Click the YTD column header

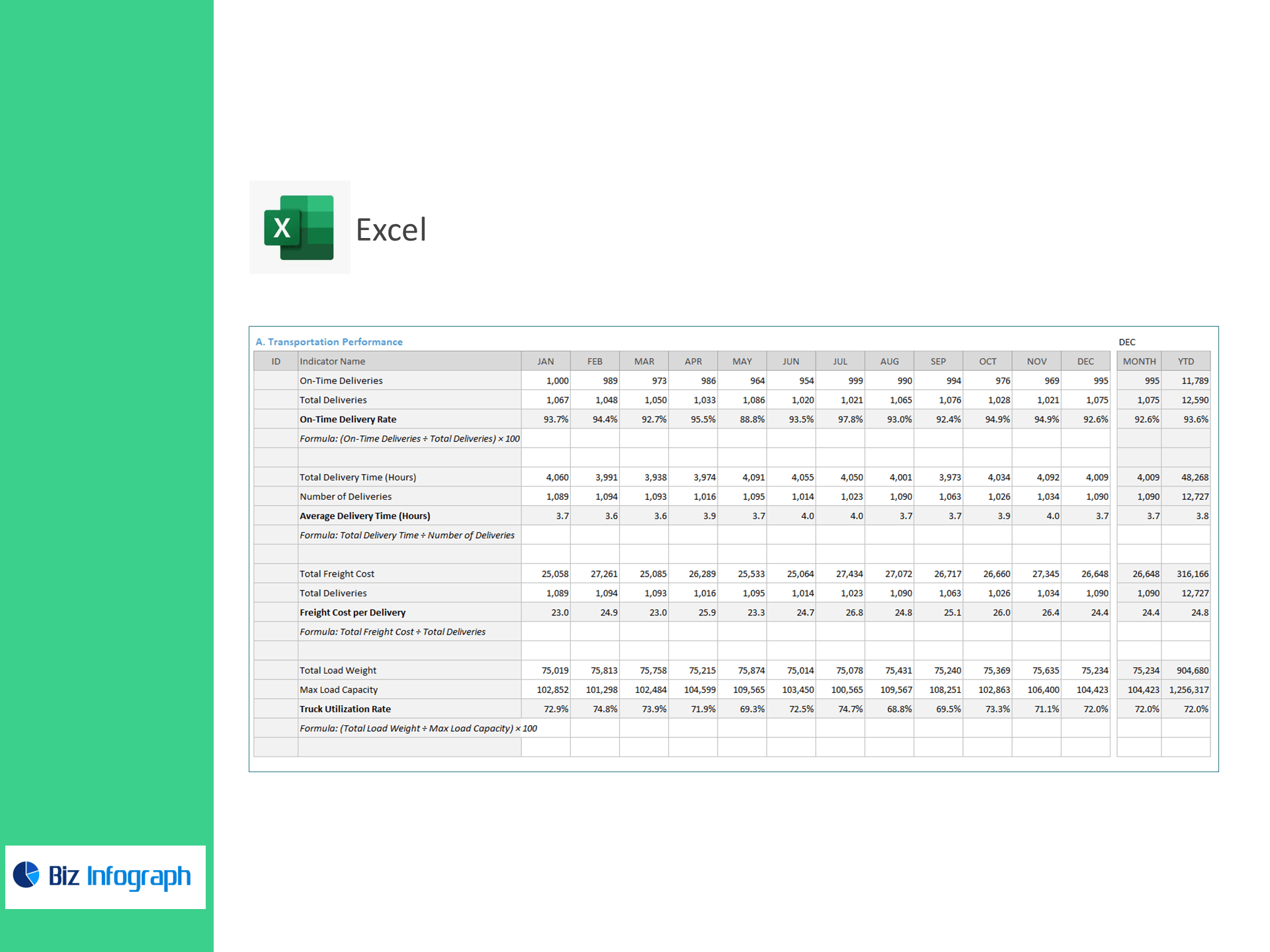tap(1185, 362)
